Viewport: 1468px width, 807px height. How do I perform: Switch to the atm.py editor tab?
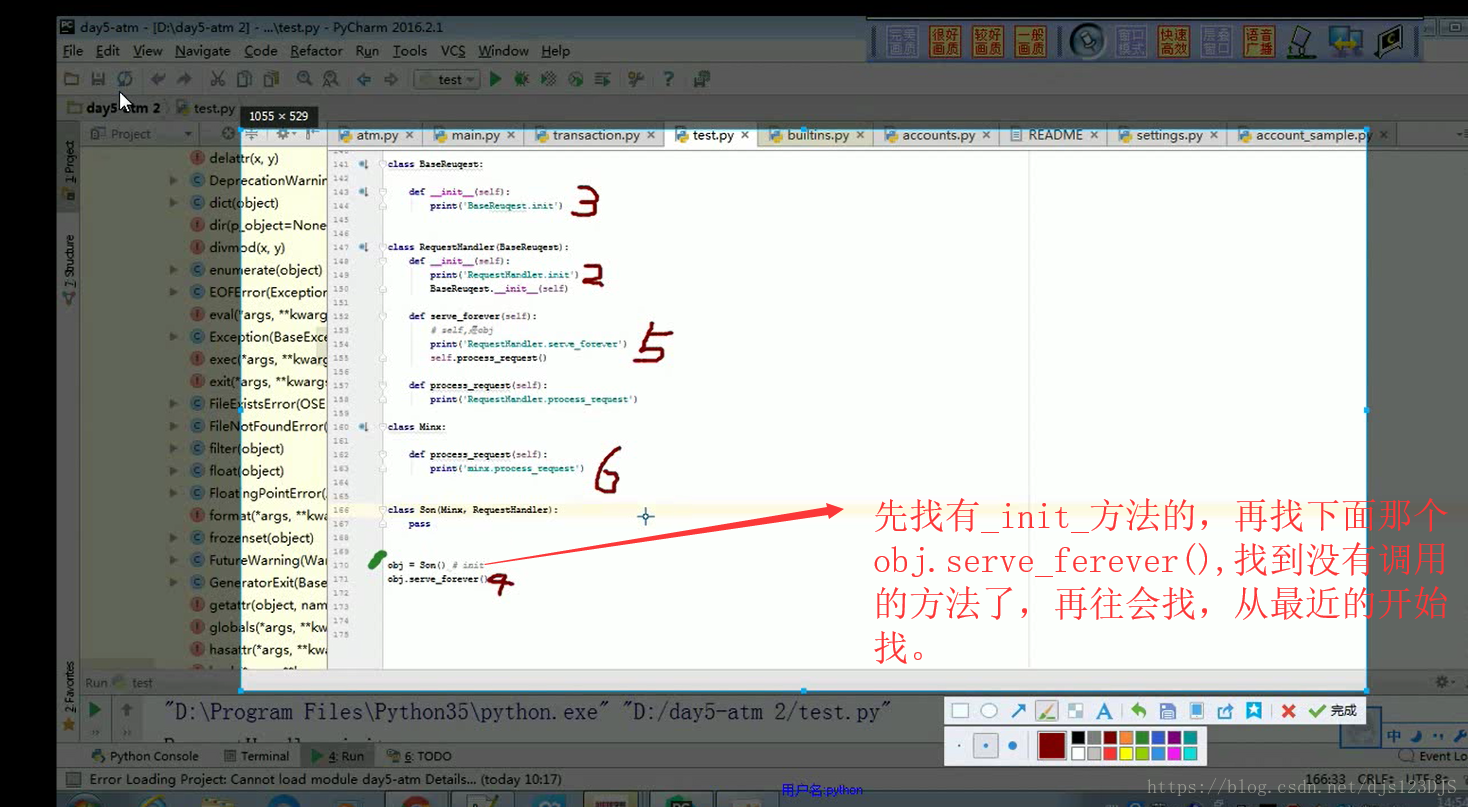(377, 135)
